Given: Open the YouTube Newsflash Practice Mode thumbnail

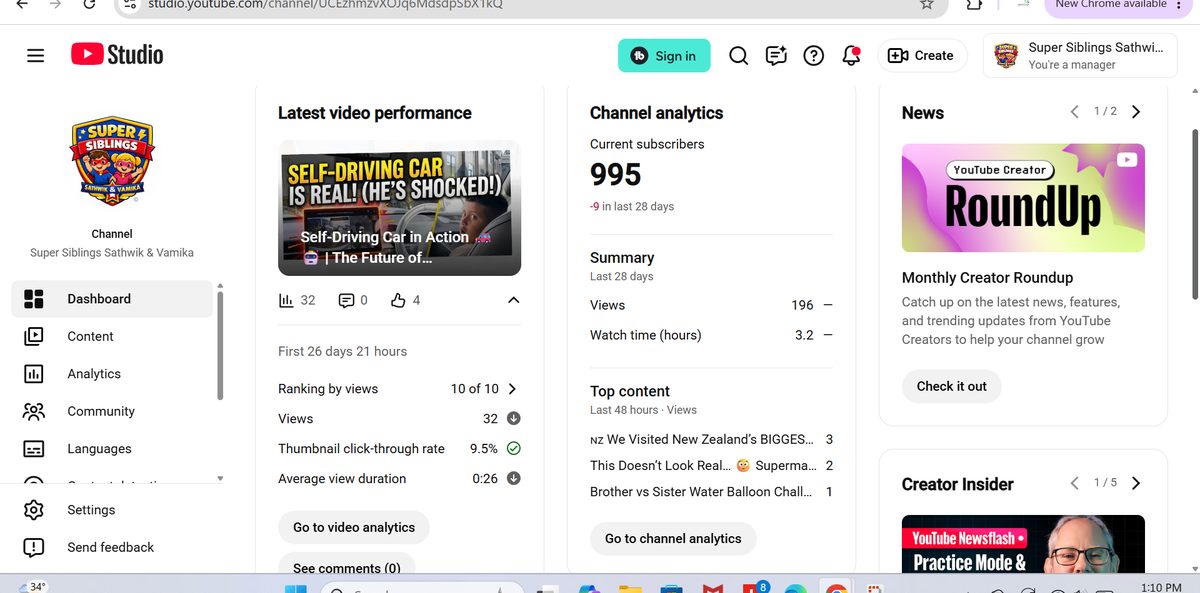Looking at the screenshot, I should pyautogui.click(x=1023, y=544).
